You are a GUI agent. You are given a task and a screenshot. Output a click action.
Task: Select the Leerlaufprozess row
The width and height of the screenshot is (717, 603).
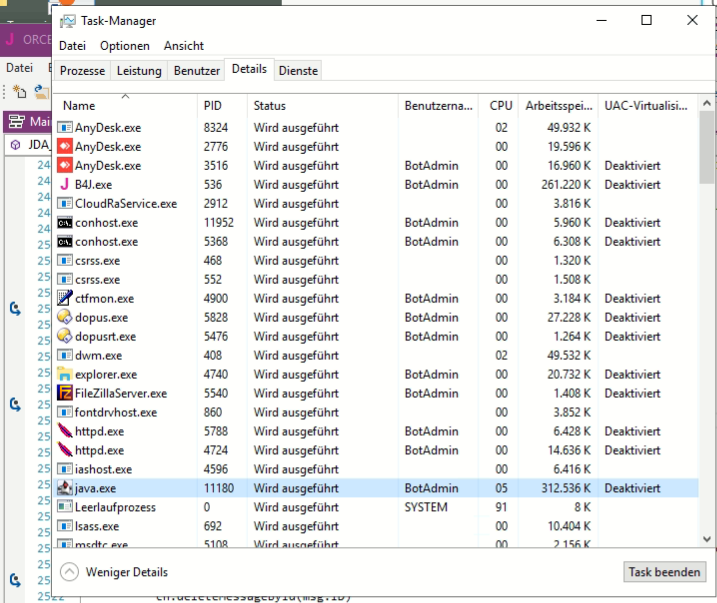[x=115, y=507]
